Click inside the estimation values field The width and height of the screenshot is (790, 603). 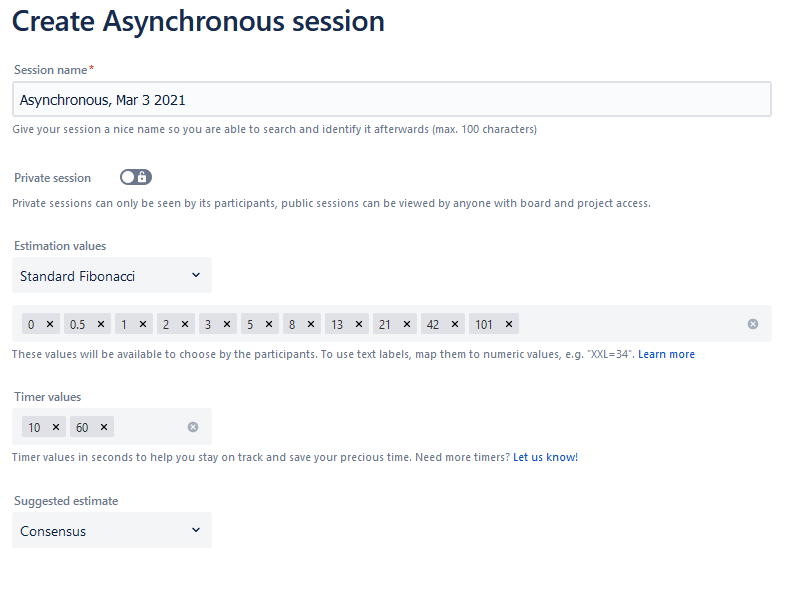click(630, 324)
